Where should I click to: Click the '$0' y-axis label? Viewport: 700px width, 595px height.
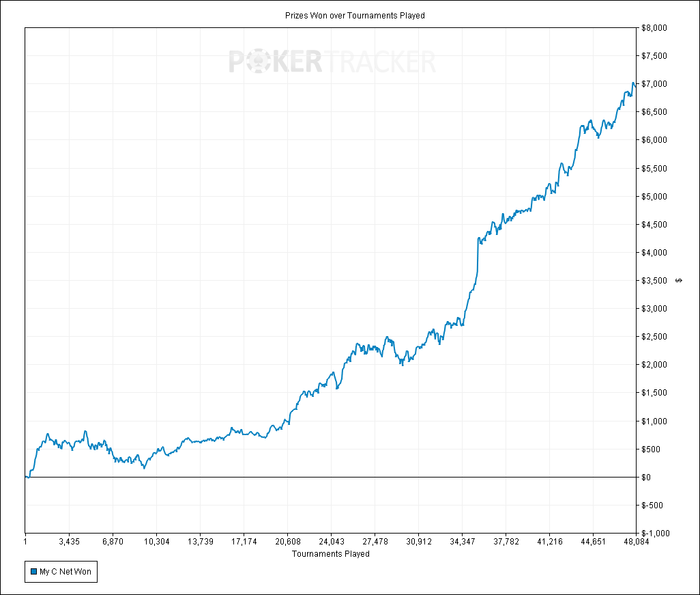click(x=646, y=478)
